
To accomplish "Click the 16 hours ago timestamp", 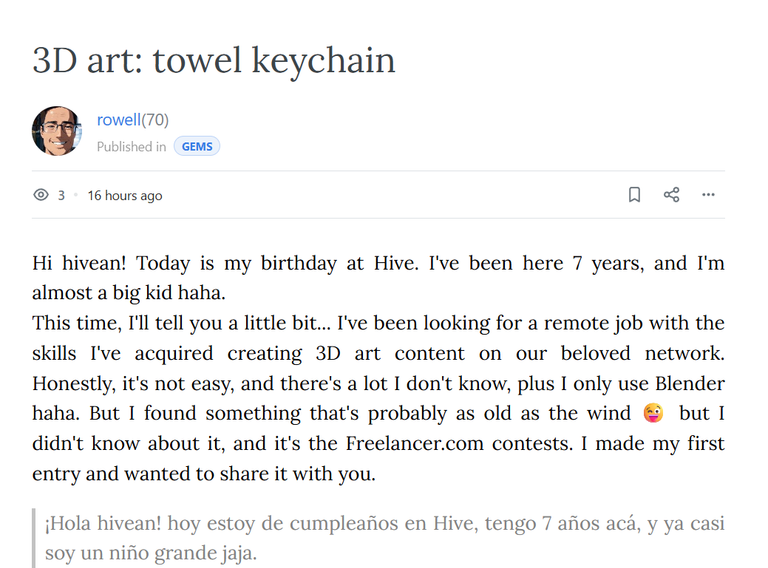I will click(x=125, y=195).
